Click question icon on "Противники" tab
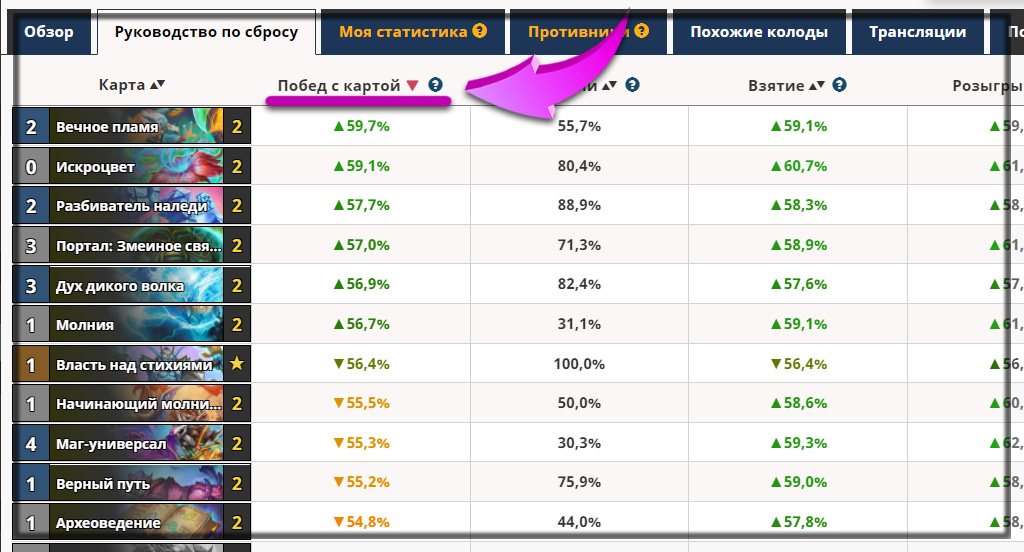Viewport: 1024px width, 552px height. [x=642, y=31]
